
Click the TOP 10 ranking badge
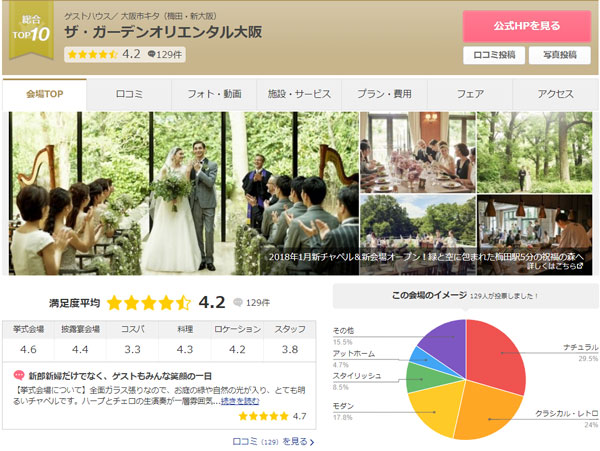(30, 32)
